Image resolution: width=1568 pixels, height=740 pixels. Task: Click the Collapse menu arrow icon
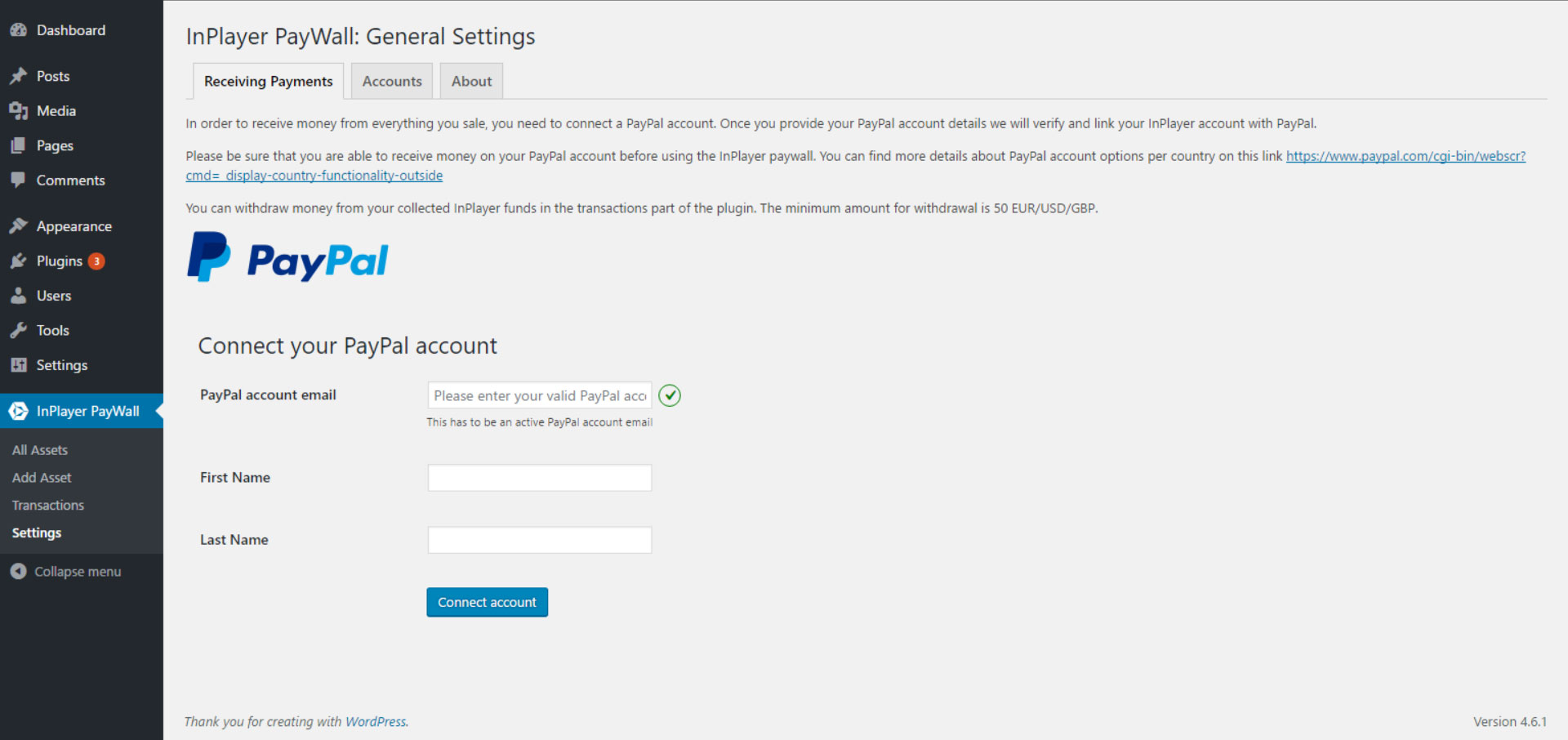18,572
